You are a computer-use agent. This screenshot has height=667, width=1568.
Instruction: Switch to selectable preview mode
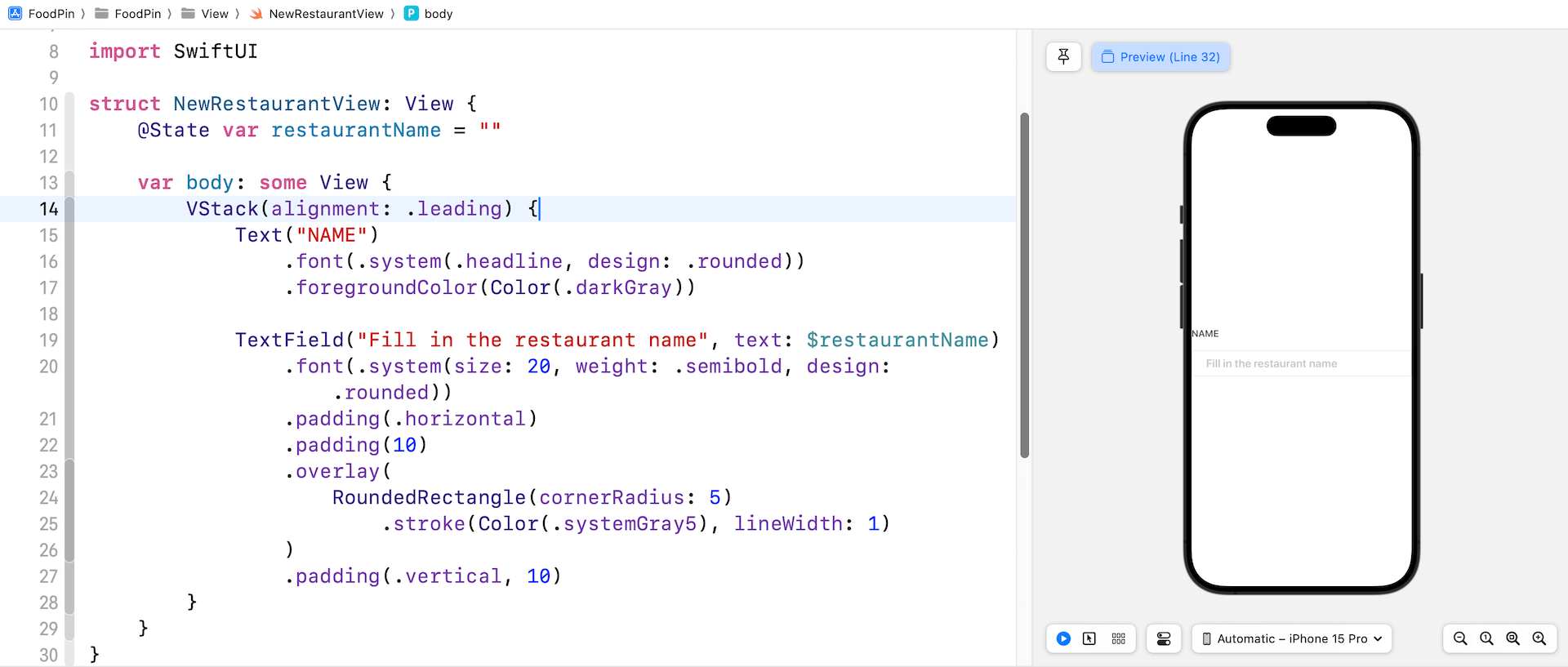(1089, 638)
